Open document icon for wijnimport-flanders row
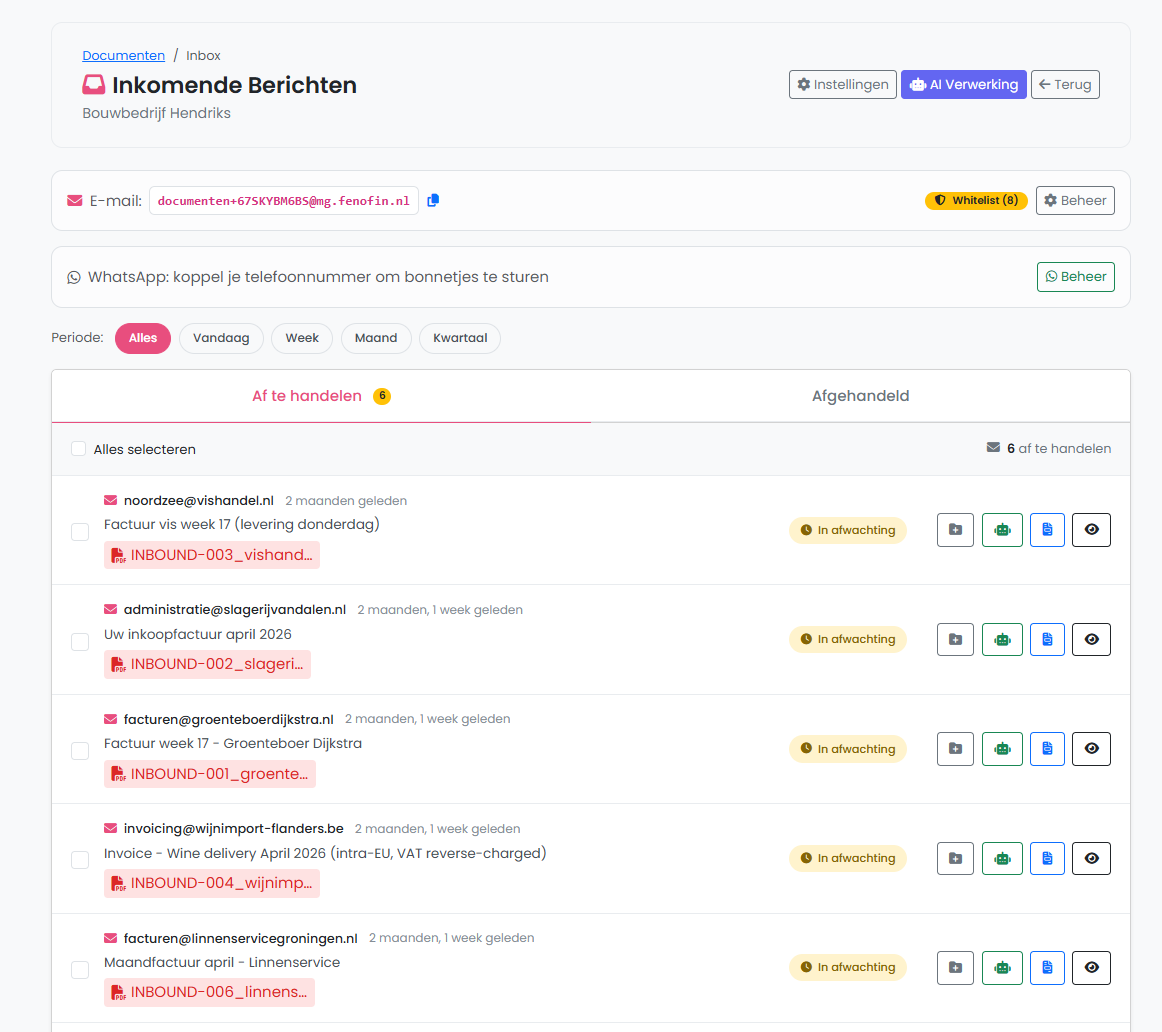The height and width of the screenshot is (1032, 1162). click(x=1047, y=858)
